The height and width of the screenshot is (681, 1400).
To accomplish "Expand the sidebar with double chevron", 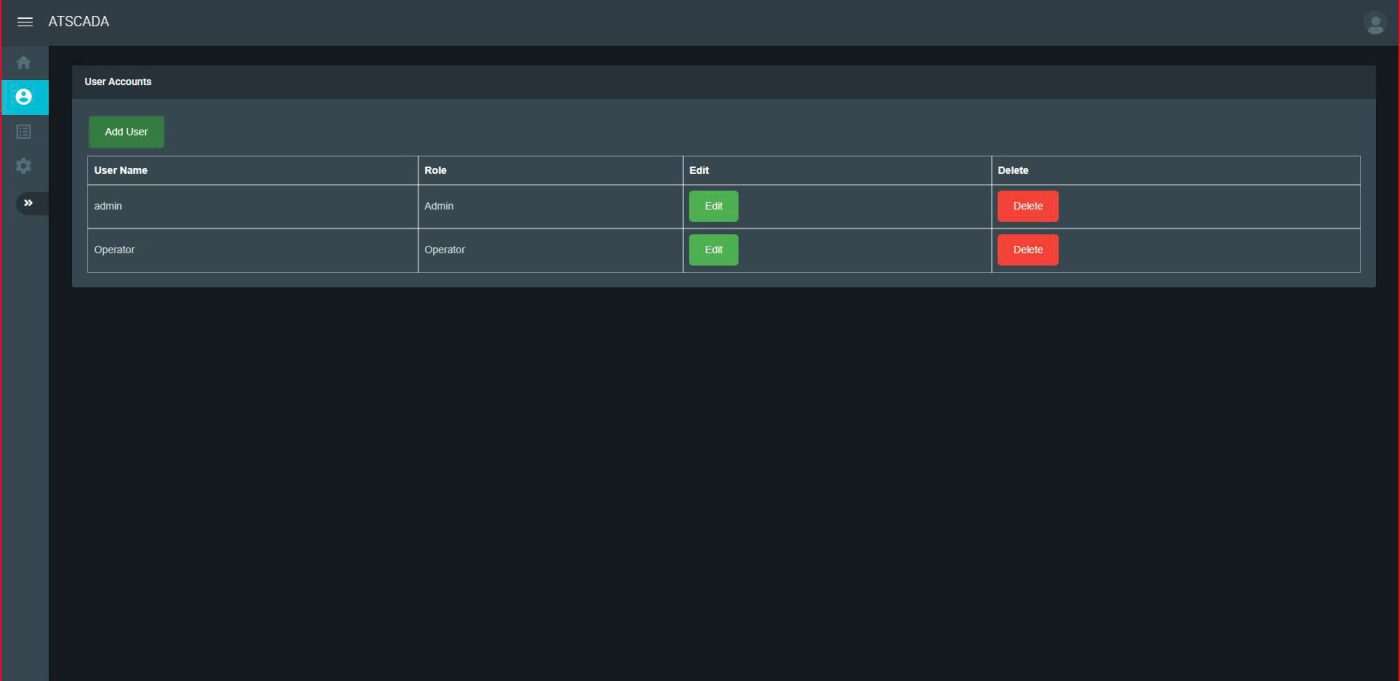I will point(29,203).
